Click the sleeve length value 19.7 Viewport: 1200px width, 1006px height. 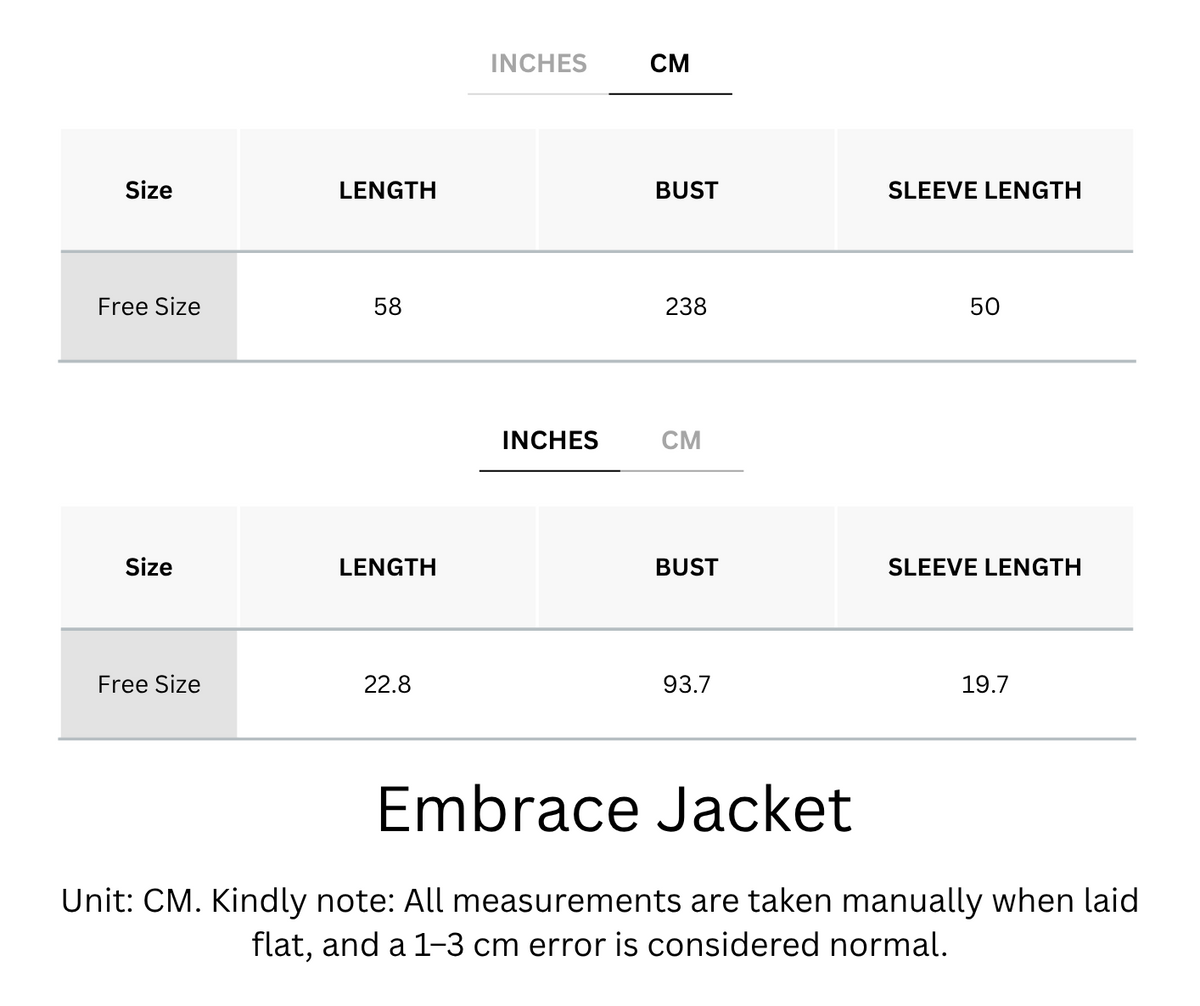pyautogui.click(x=984, y=684)
